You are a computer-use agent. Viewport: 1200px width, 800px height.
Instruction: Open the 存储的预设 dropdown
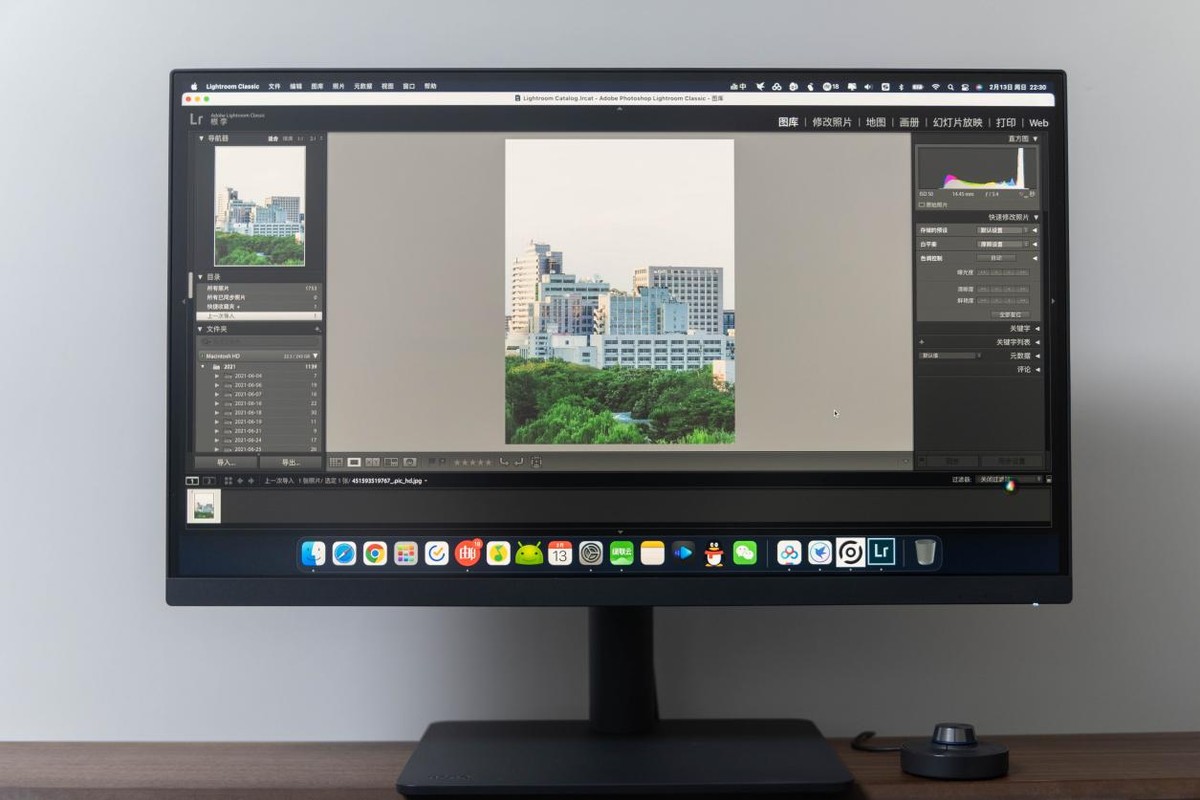tap(1001, 230)
